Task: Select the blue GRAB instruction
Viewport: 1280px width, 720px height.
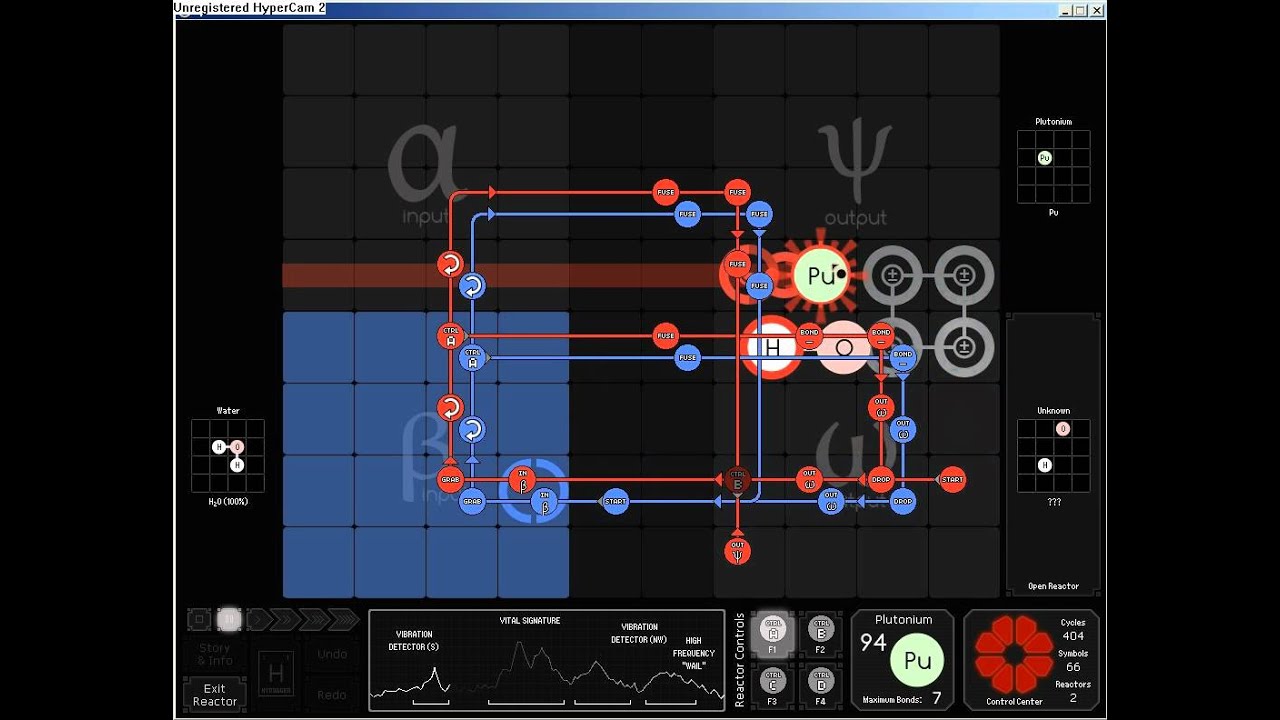Action: click(x=472, y=501)
